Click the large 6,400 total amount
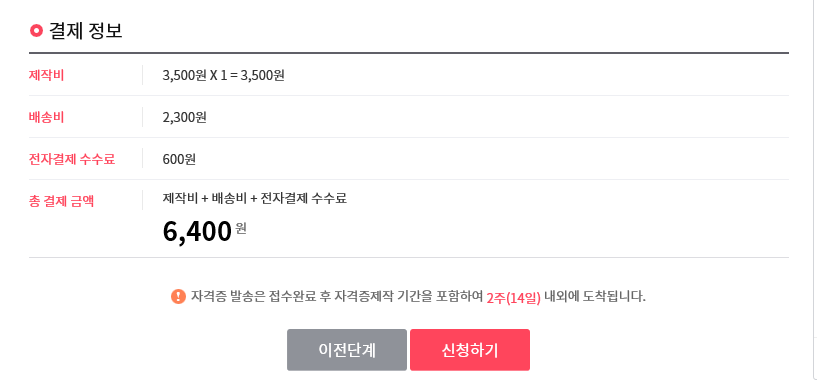Image resolution: width=817 pixels, height=392 pixels. [197, 231]
